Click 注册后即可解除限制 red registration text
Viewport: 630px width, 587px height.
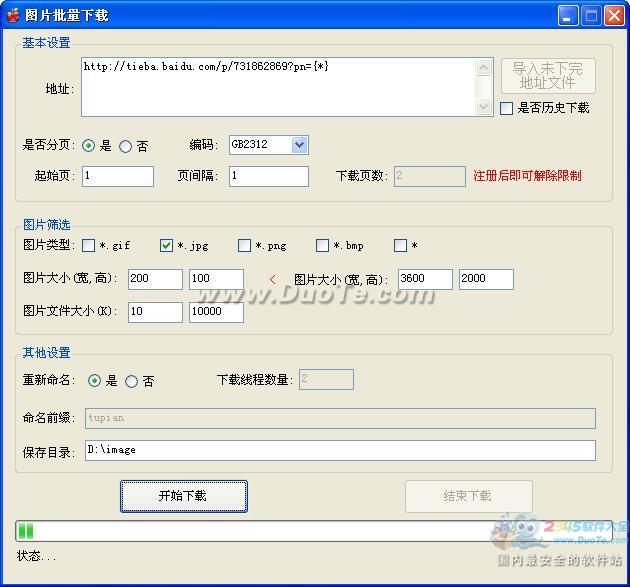pos(527,176)
